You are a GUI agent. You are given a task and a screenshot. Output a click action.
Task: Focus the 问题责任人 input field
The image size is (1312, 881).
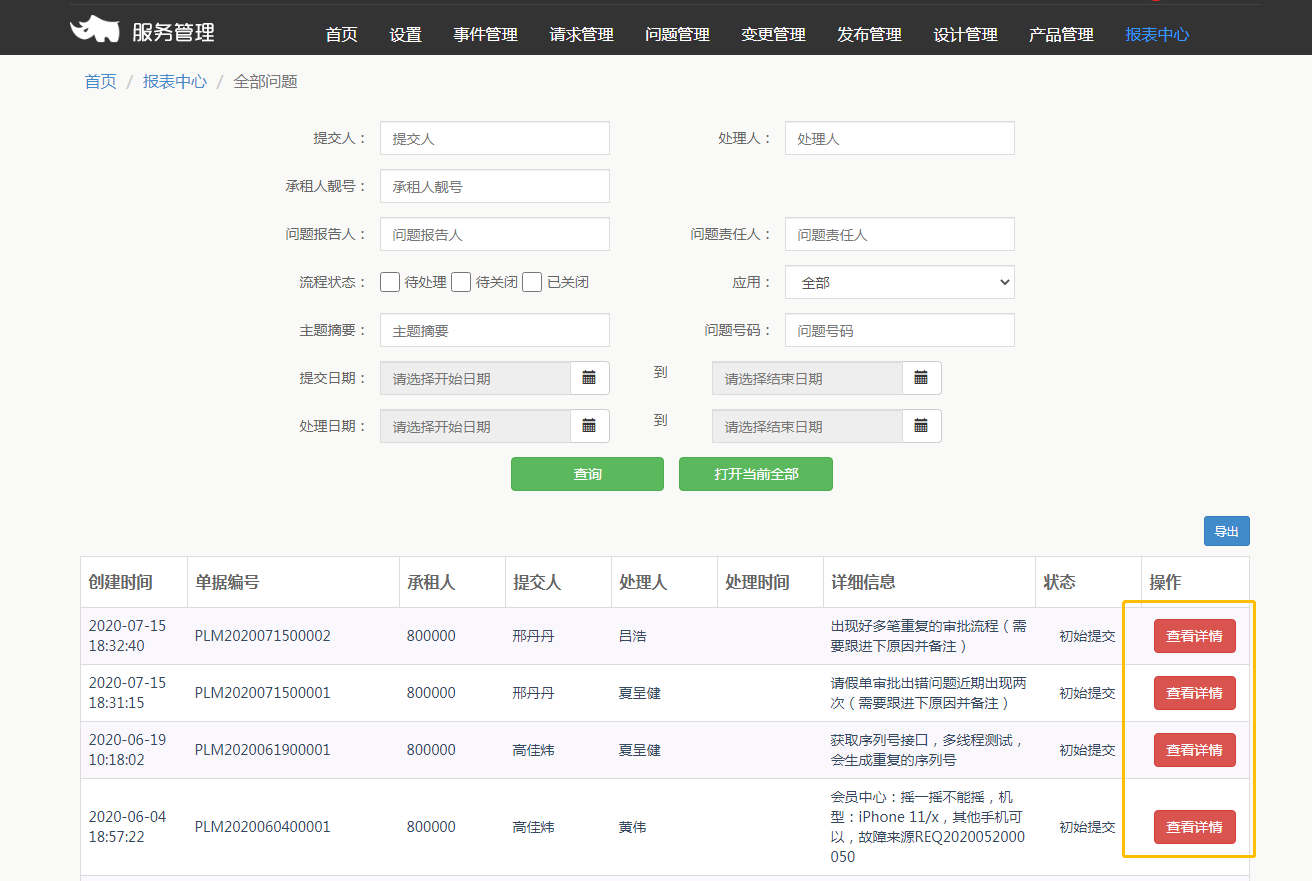900,234
